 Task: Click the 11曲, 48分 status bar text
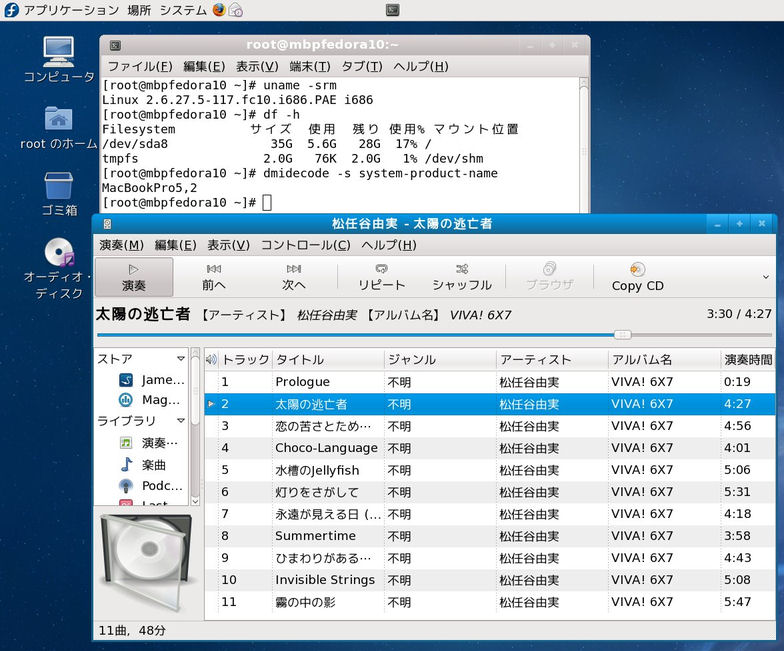[x=132, y=630]
